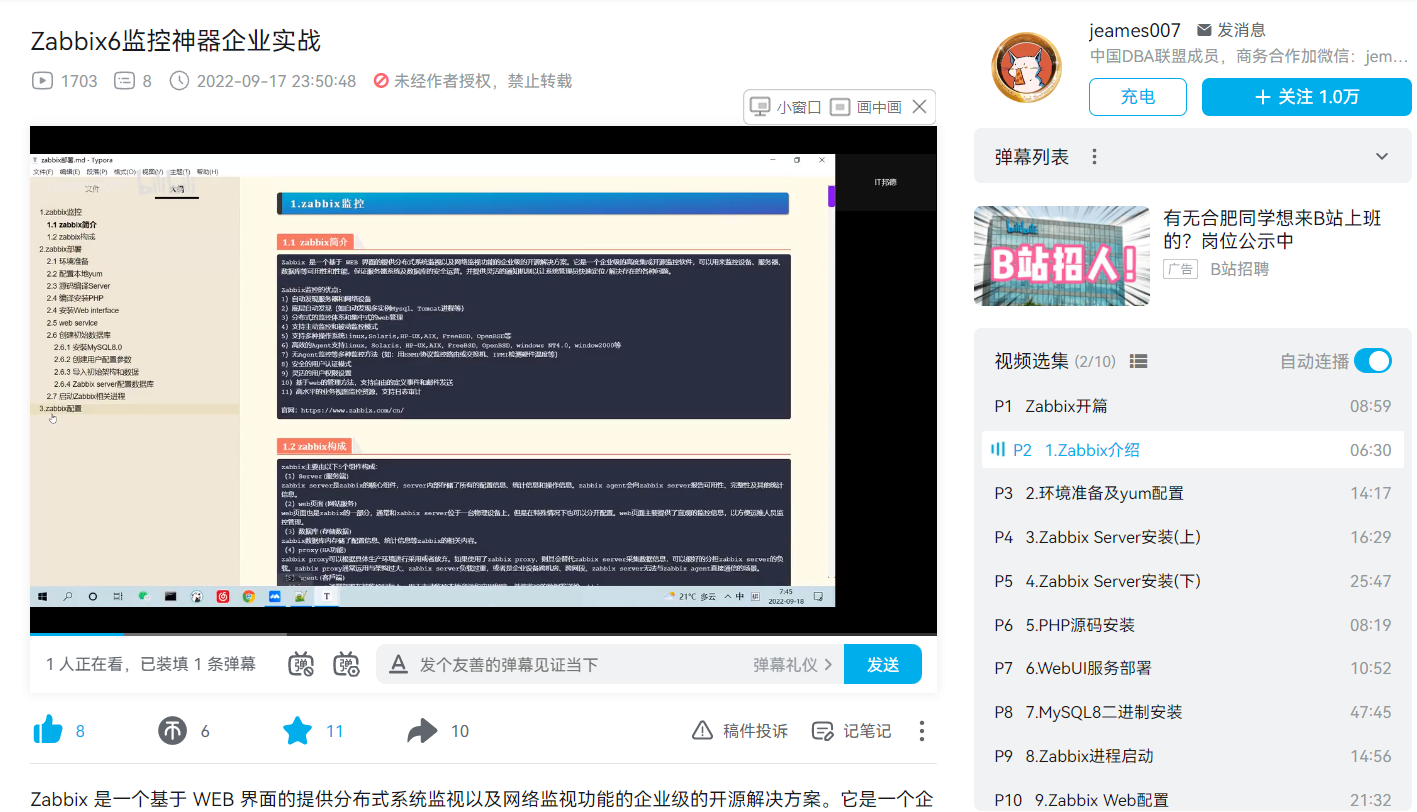Image resolution: width=1417 pixels, height=812 pixels.
Task: Select outline item 3.zabbix配置
Action: (x=60, y=409)
